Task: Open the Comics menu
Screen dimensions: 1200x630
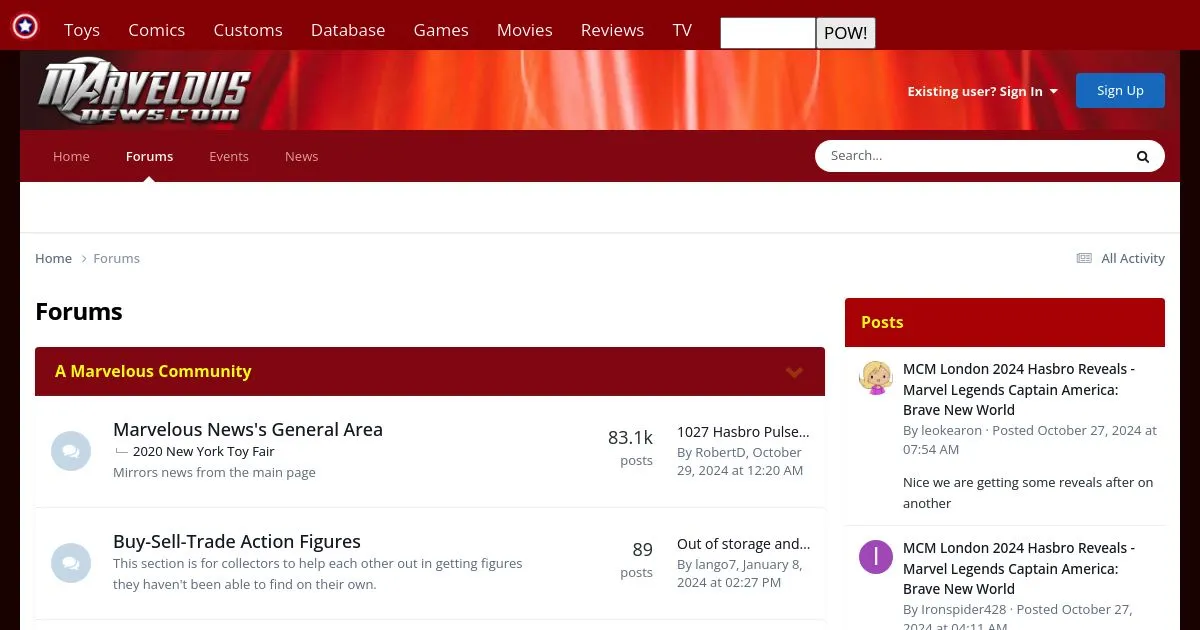Action: tap(156, 30)
